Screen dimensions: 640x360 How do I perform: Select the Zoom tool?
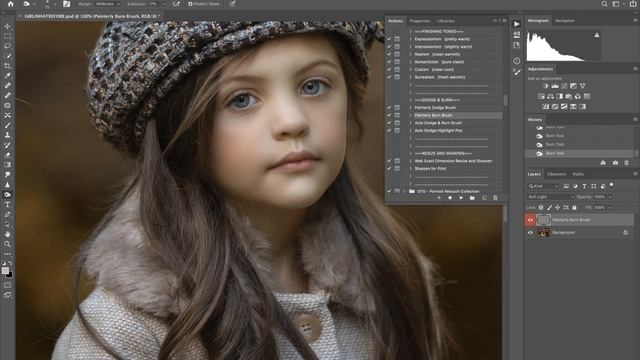[x=7, y=244]
